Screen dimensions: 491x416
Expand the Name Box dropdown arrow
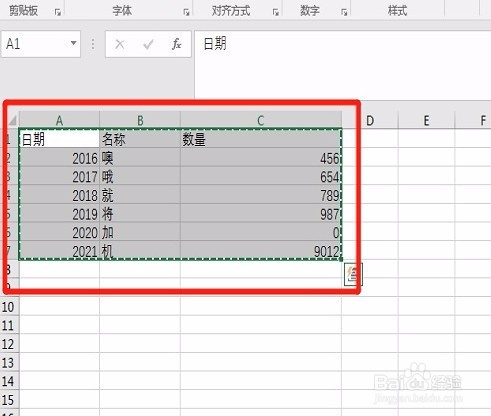73,43
